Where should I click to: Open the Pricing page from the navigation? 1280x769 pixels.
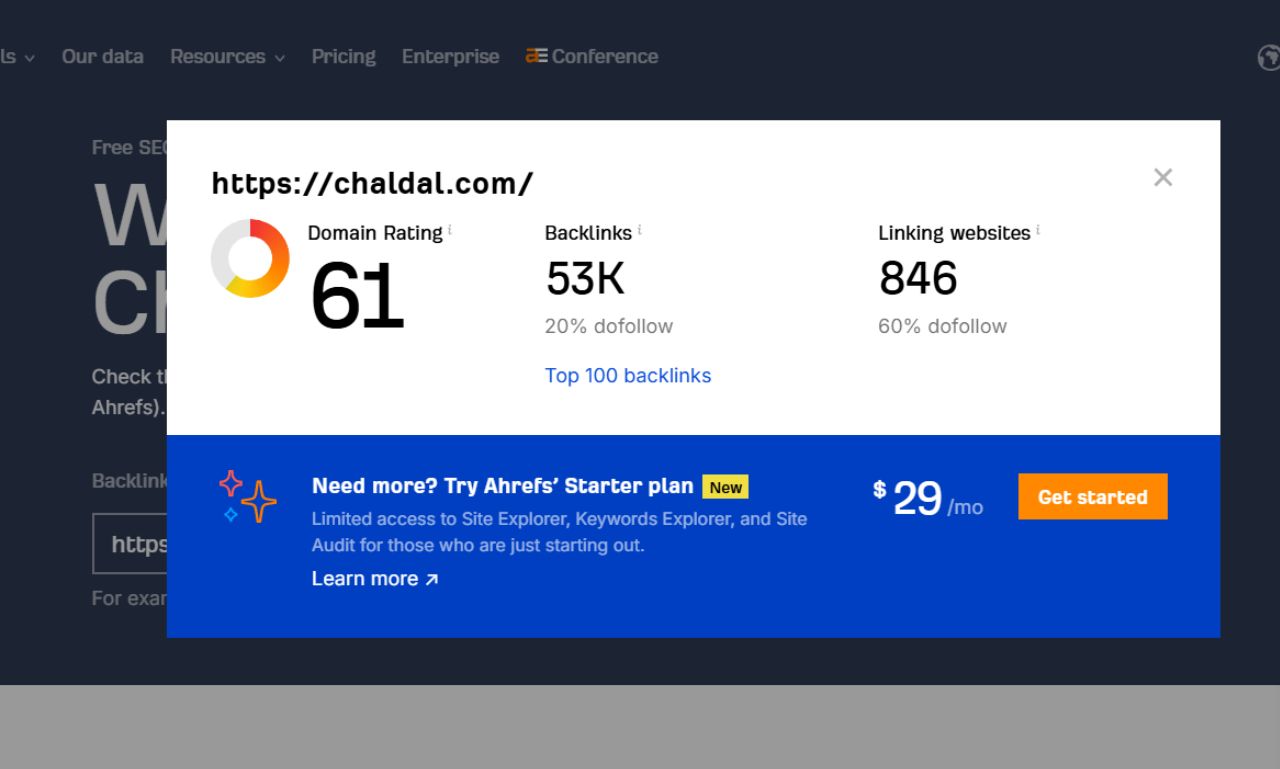point(343,57)
